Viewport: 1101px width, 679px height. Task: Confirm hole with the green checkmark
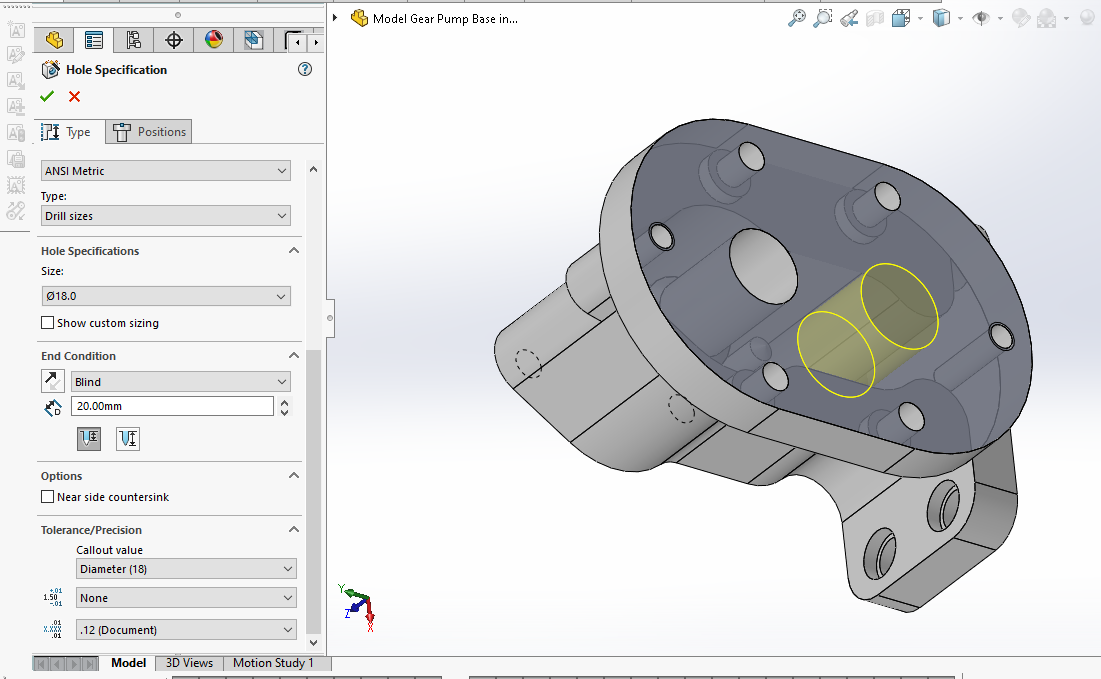click(47, 96)
